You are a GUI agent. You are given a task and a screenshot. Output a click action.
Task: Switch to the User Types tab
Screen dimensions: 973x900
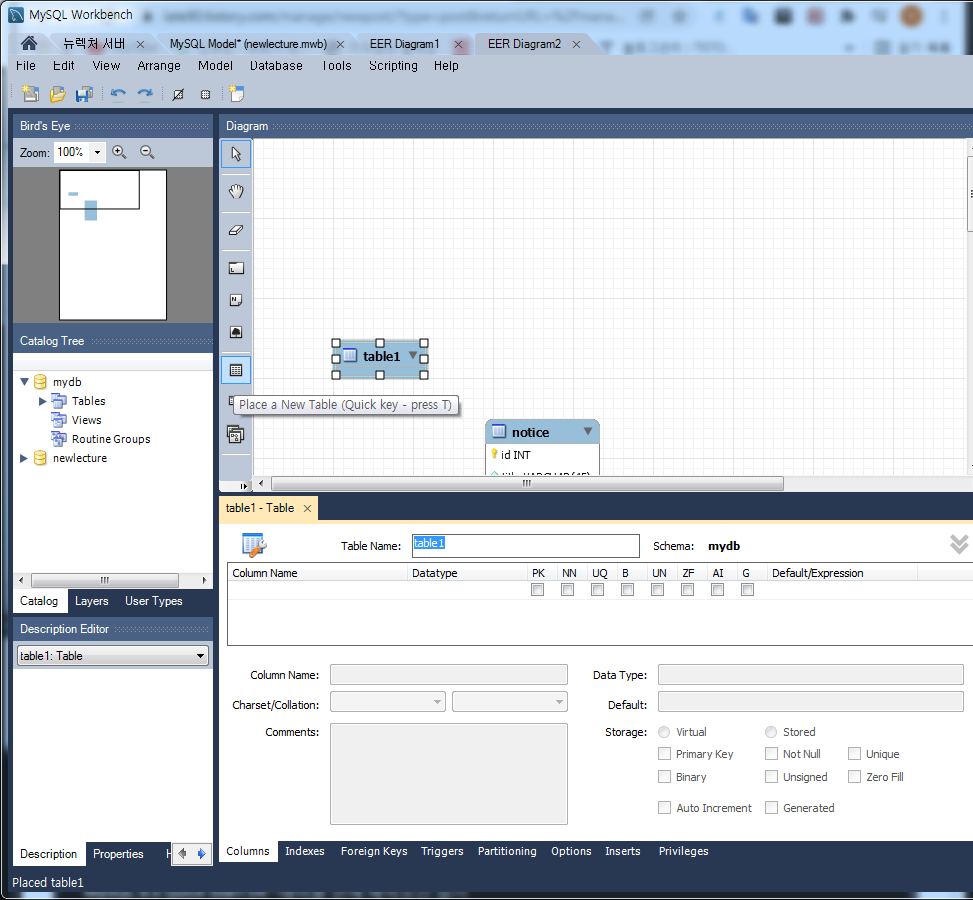click(154, 601)
